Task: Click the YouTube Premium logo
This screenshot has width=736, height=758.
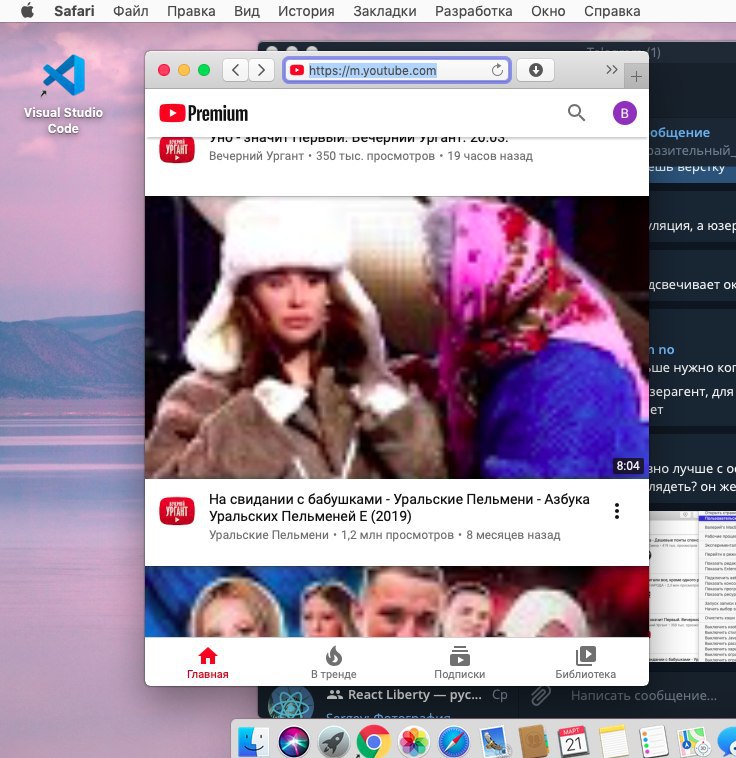Action: point(204,114)
